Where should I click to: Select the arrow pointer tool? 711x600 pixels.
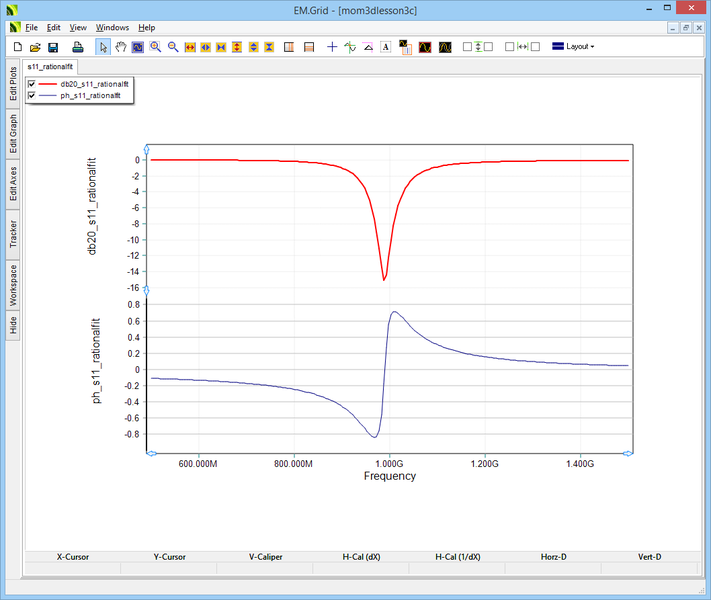tap(103, 47)
